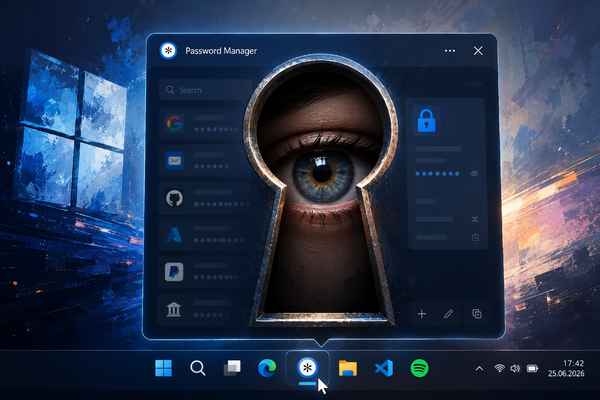This screenshot has width=600, height=400.
Task: Click the Search input field
Action: (205, 90)
